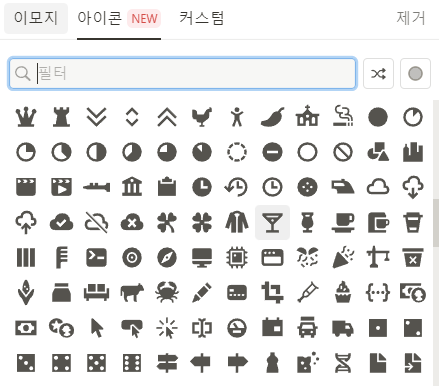The image size is (439, 386).
Task: Select the cloud upload icon
Action: [x=26, y=223]
